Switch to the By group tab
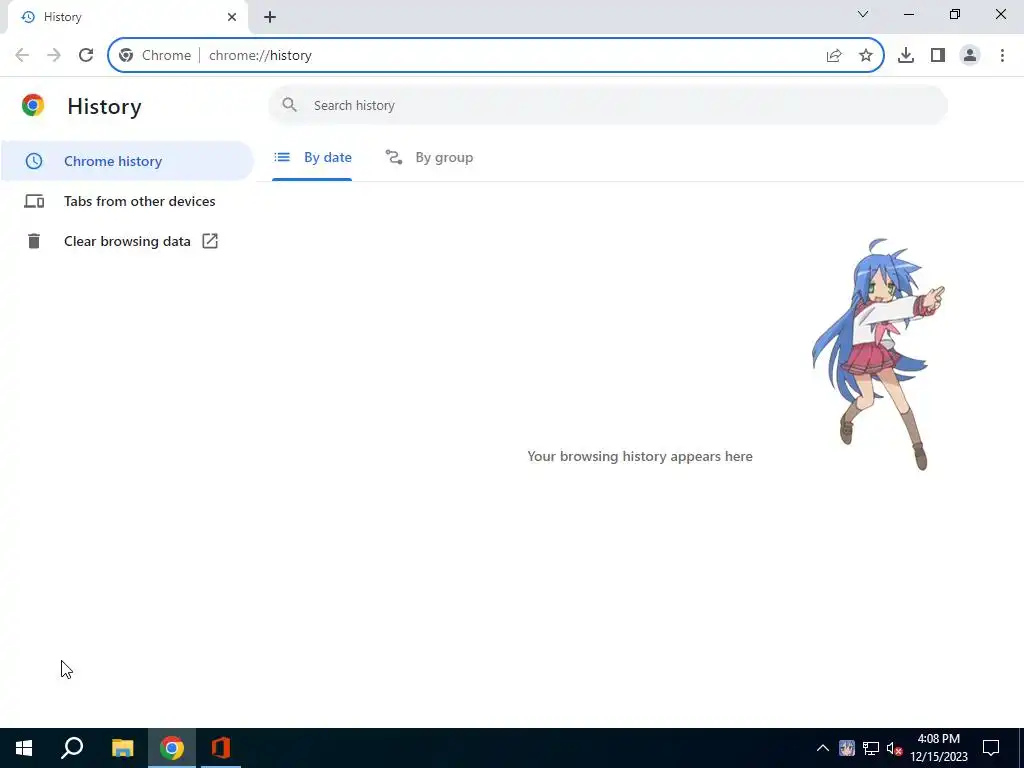Image resolution: width=1024 pixels, height=768 pixels. click(x=429, y=157)
